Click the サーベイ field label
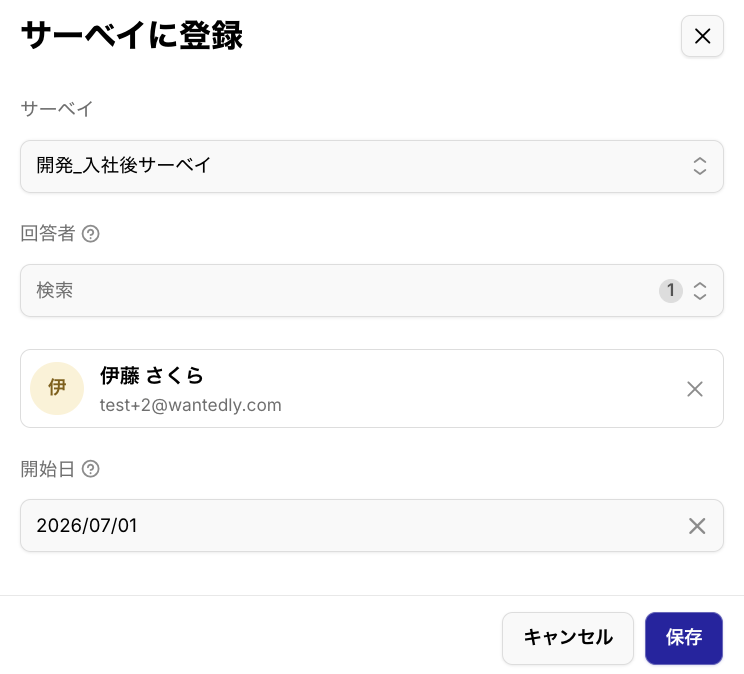 [x=56, y=109]
